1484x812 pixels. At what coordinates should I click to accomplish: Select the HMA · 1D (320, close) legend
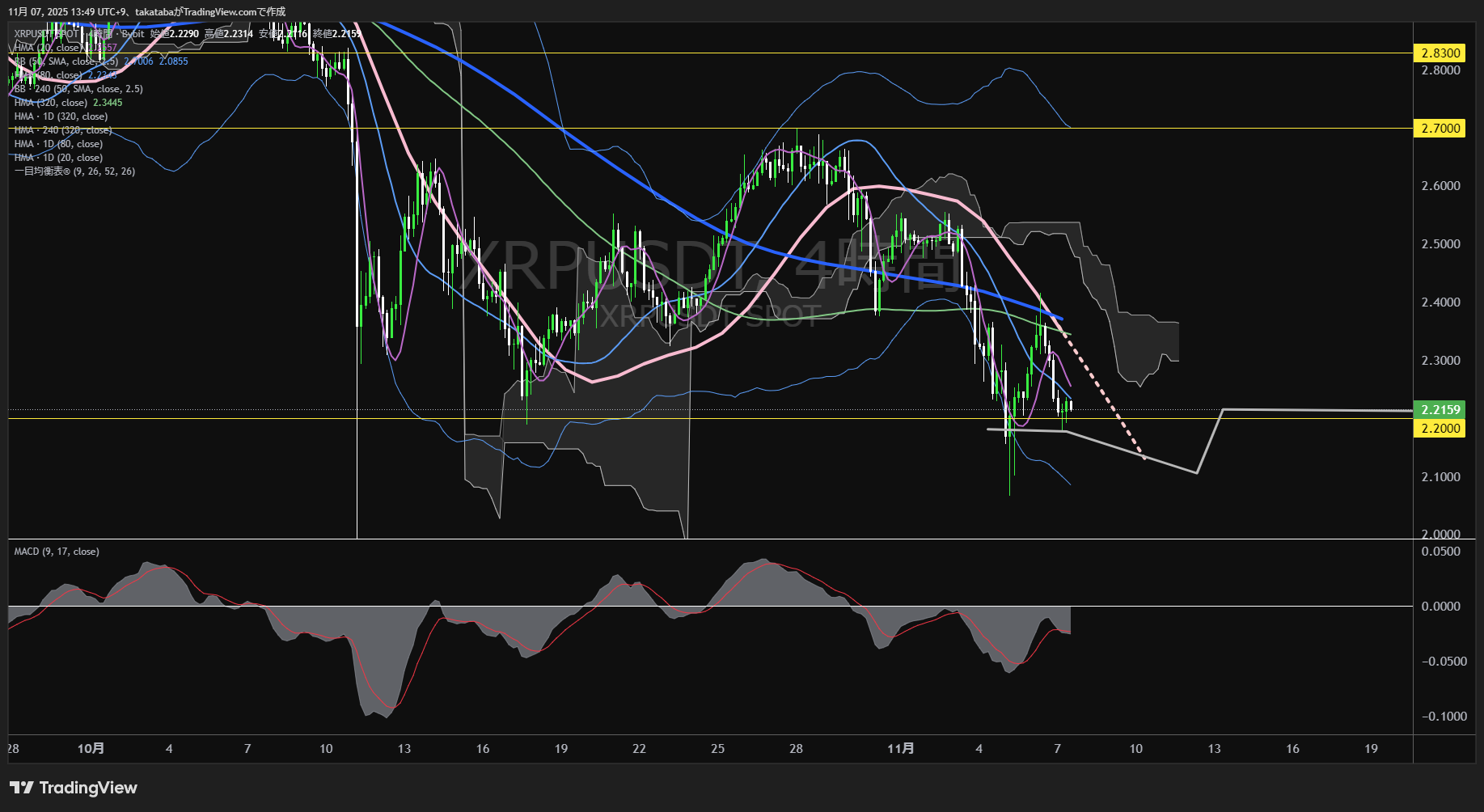click(x=61, y=116)
